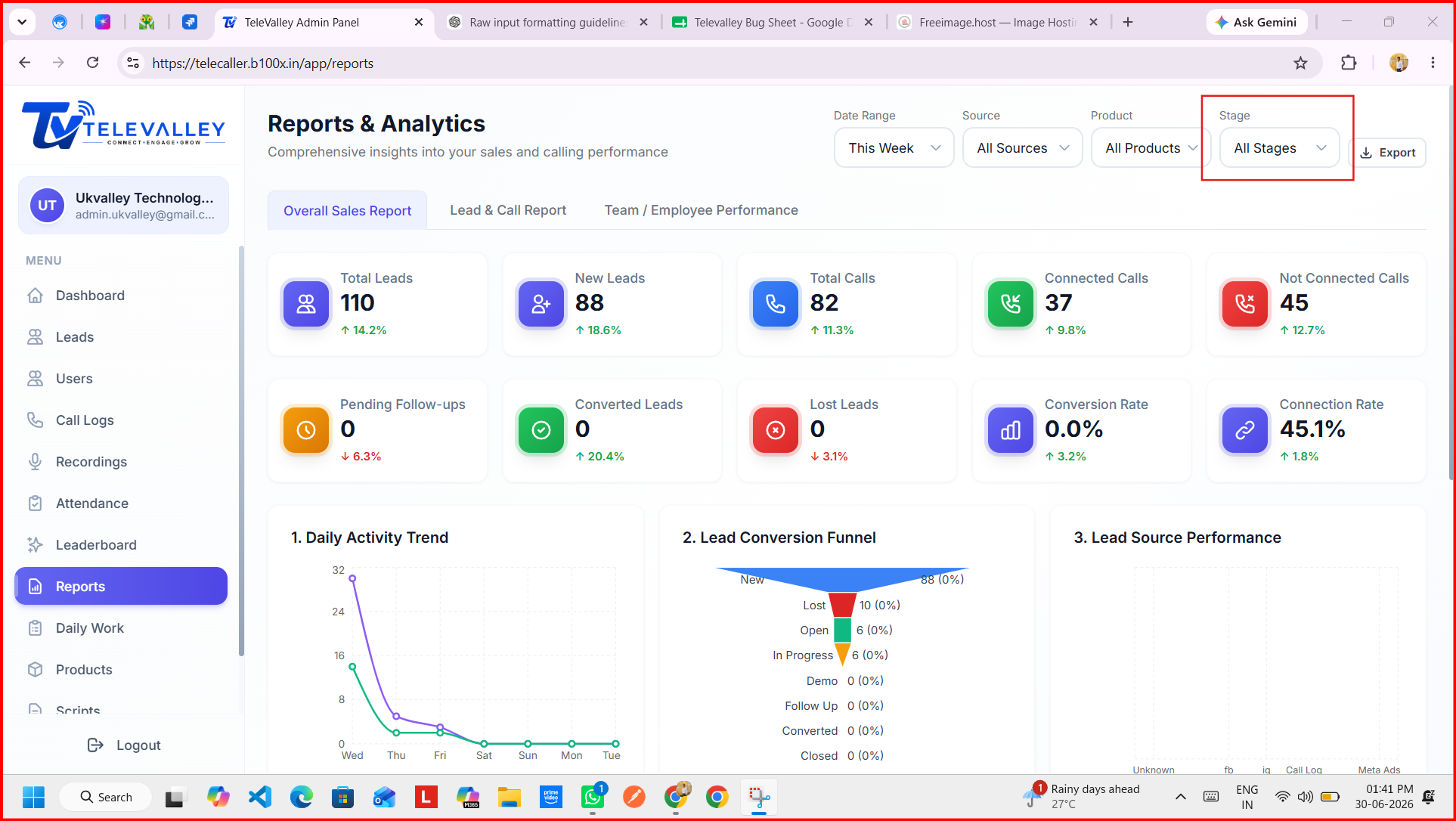Go to Recordings microphone menu item
The width and height of the screenshot is (1456, 821).
click(121, 462)
